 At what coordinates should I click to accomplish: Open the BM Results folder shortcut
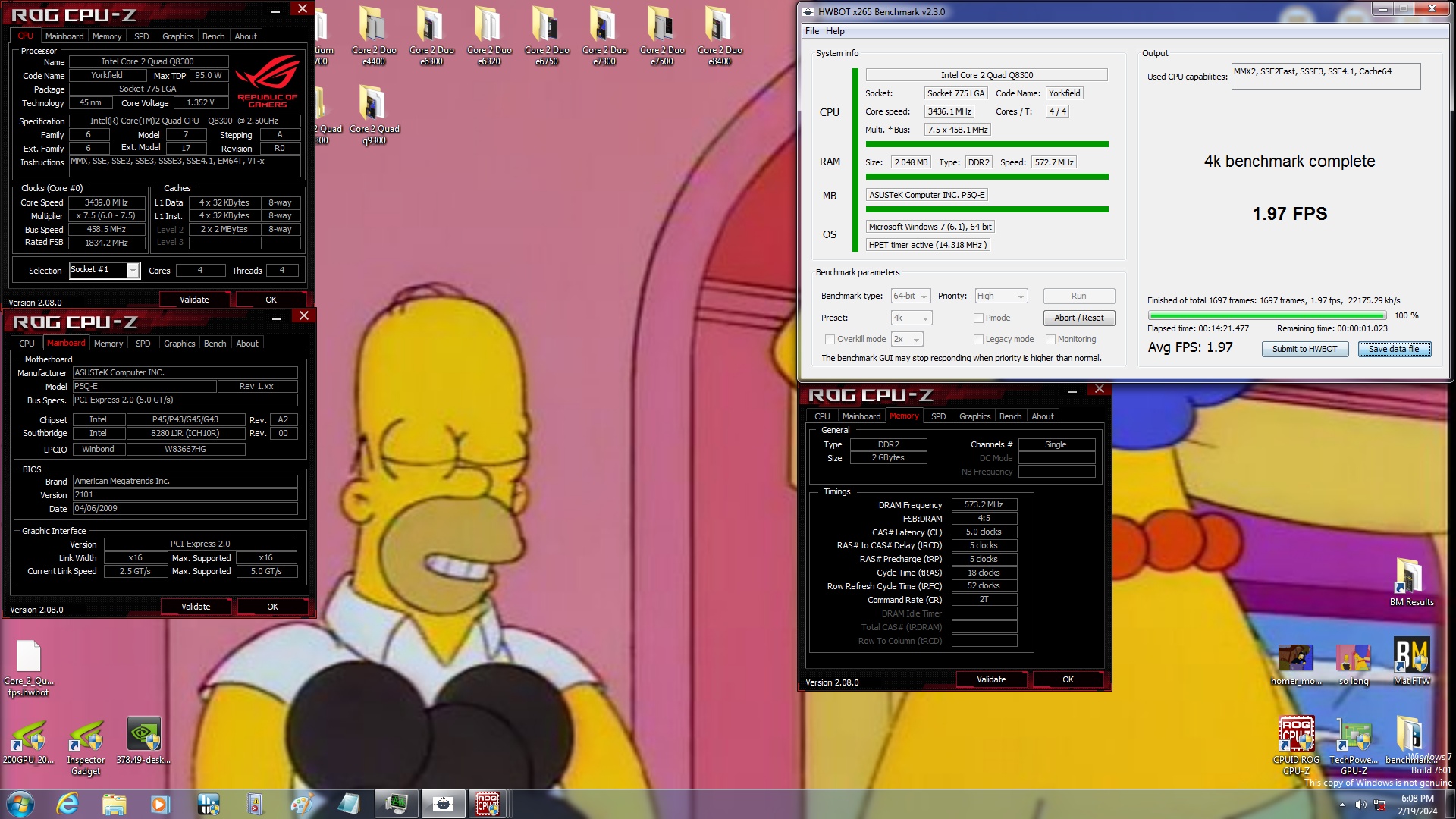coord(1411,582)
